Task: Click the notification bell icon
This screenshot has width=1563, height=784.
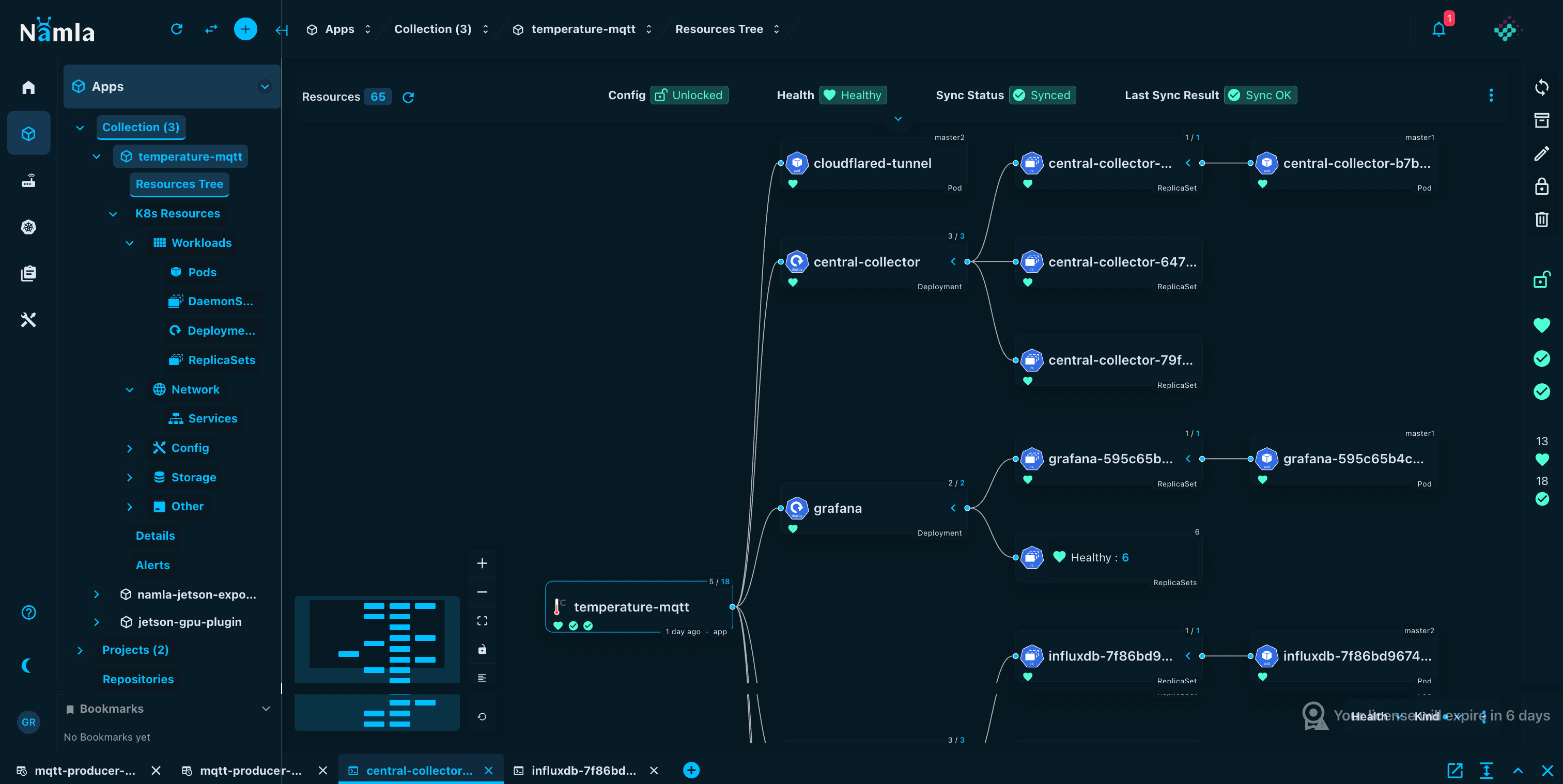Action: (x=1438, y=30)
